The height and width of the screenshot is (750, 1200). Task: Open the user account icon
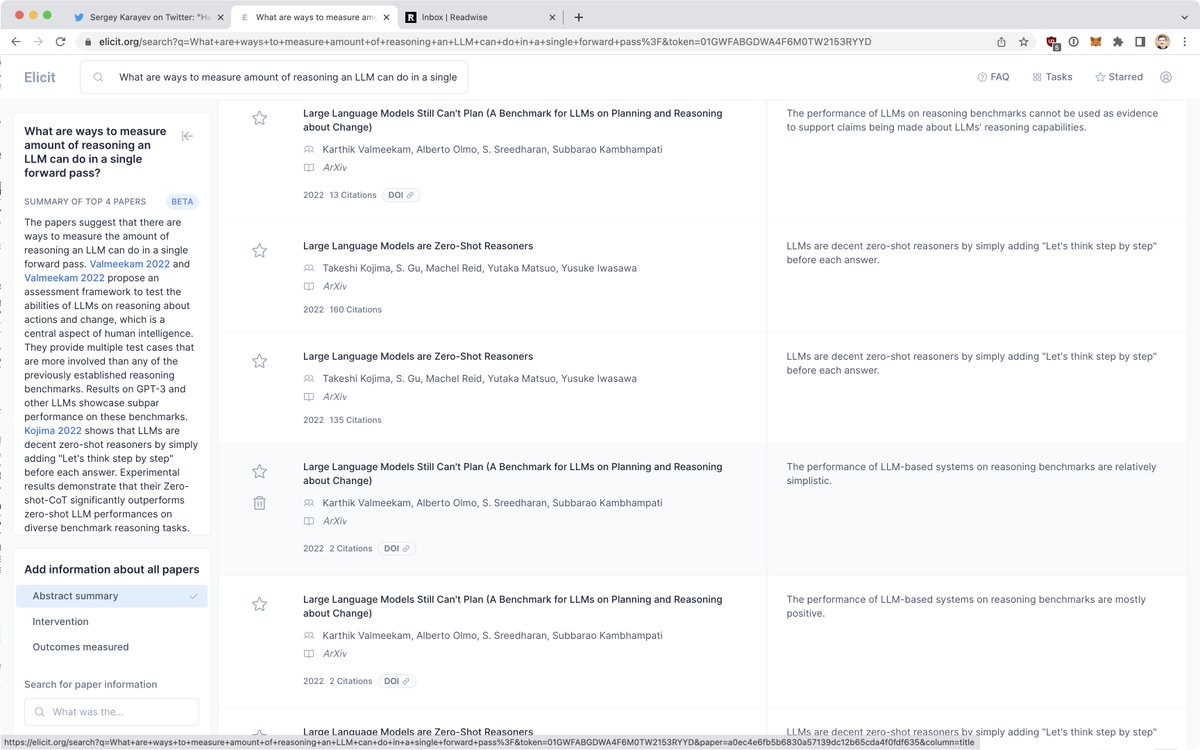point(1165,77)
